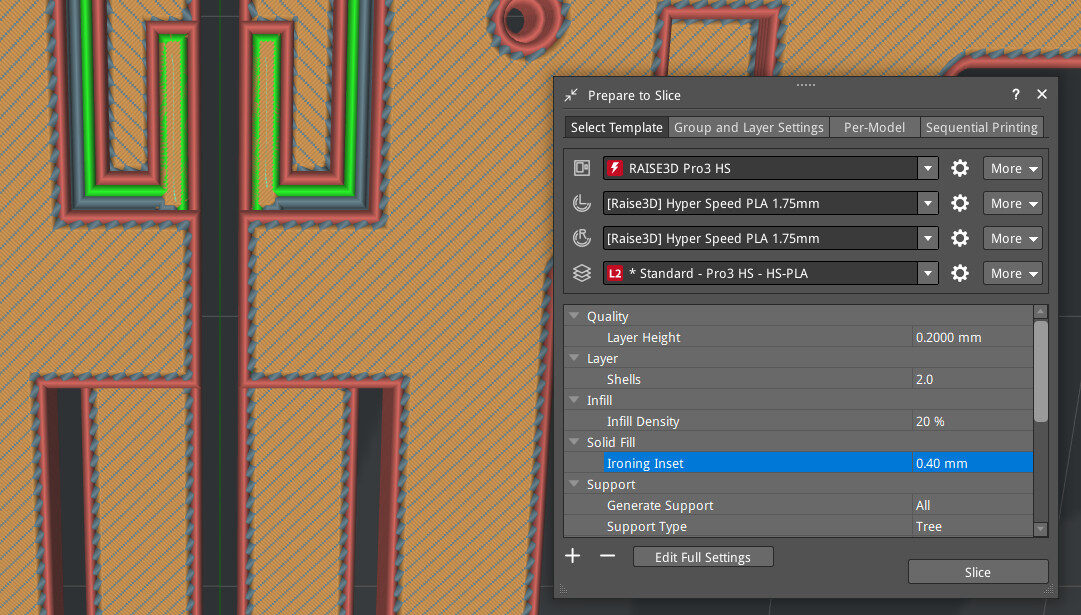Viewport: 1081px width, 615px height.
Task: Click the settings list scrollbar thumb
Action: point(1041,371)
